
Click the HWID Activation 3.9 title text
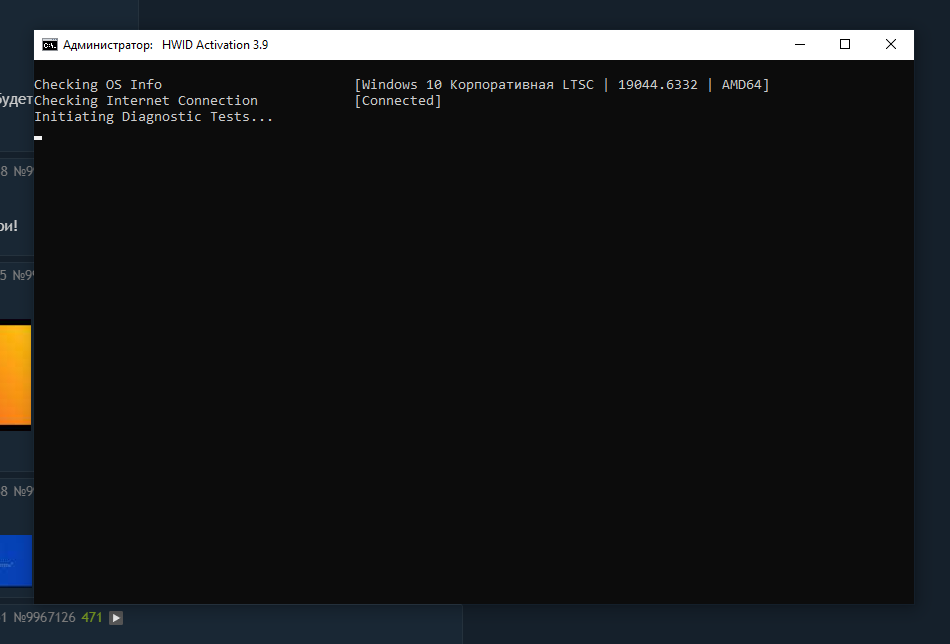[x=215, y=45]
